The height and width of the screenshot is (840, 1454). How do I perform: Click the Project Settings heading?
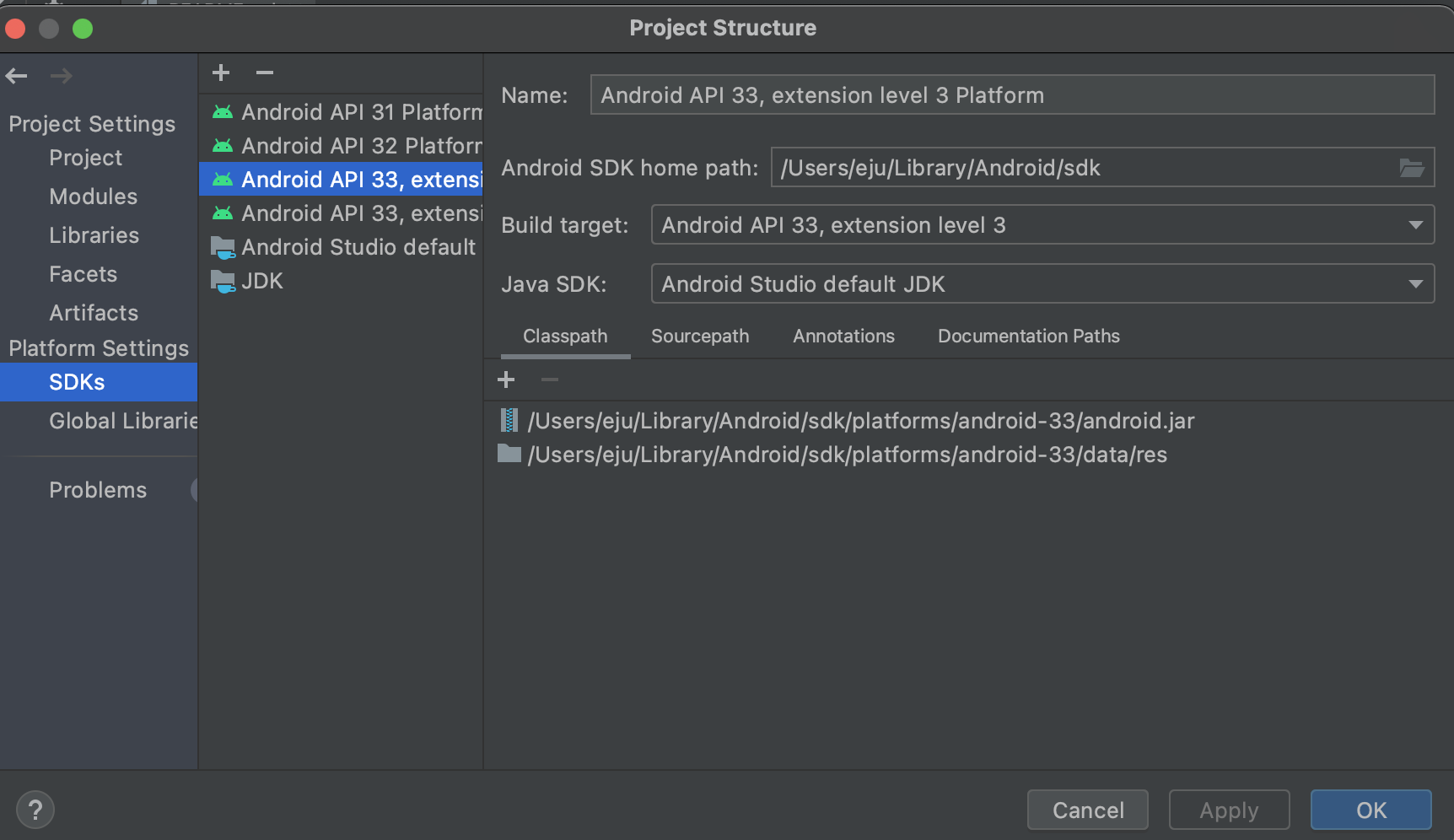(92, 124)
